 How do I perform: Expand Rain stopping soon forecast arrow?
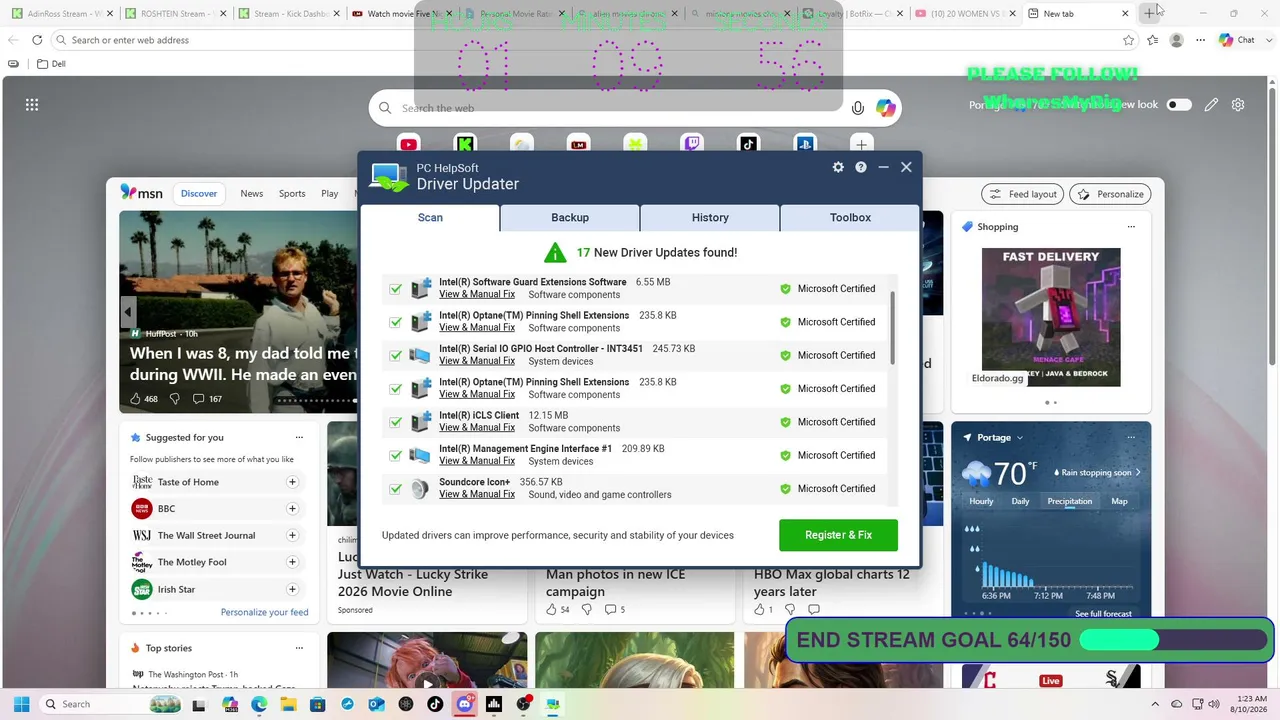pyautogui.click(x=1138, y=472)
